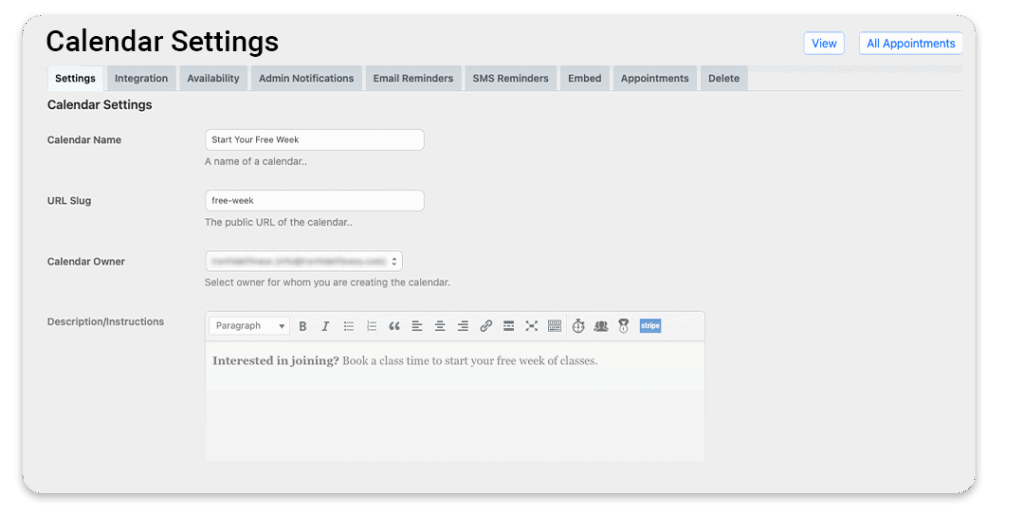
Task: Align text to the right
Action: click(463, 326)
